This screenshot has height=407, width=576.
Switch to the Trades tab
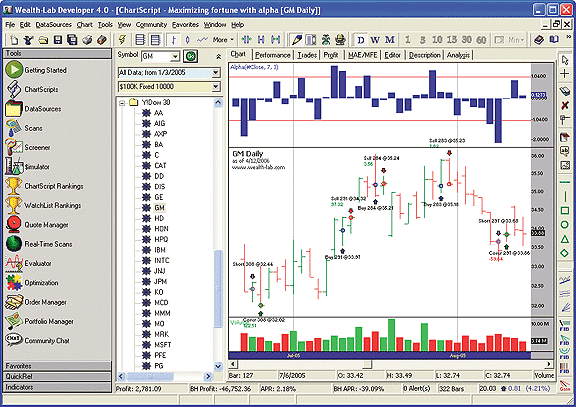[307, 55]
